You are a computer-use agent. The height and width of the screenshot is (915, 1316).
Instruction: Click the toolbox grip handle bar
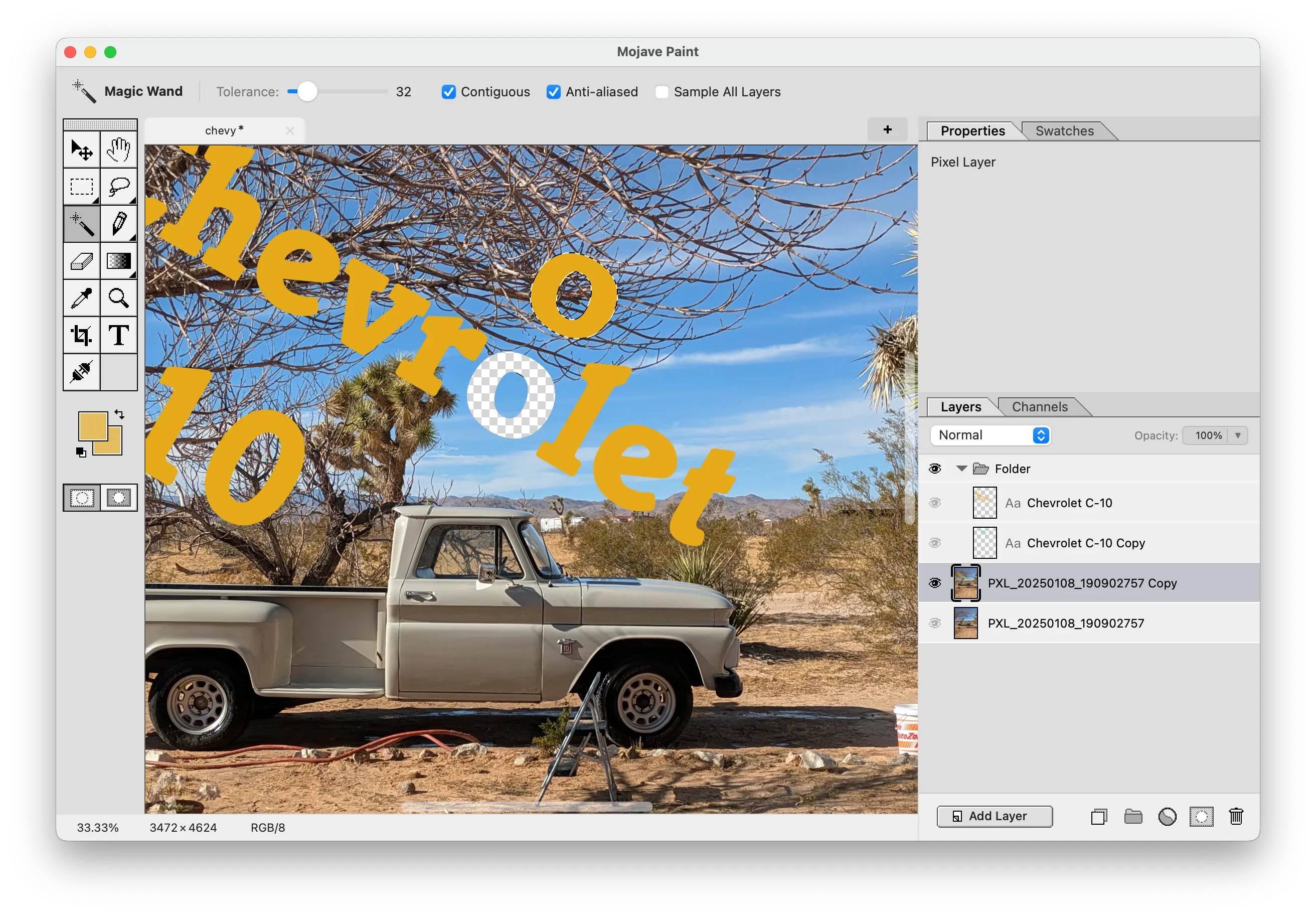[100, 124]
